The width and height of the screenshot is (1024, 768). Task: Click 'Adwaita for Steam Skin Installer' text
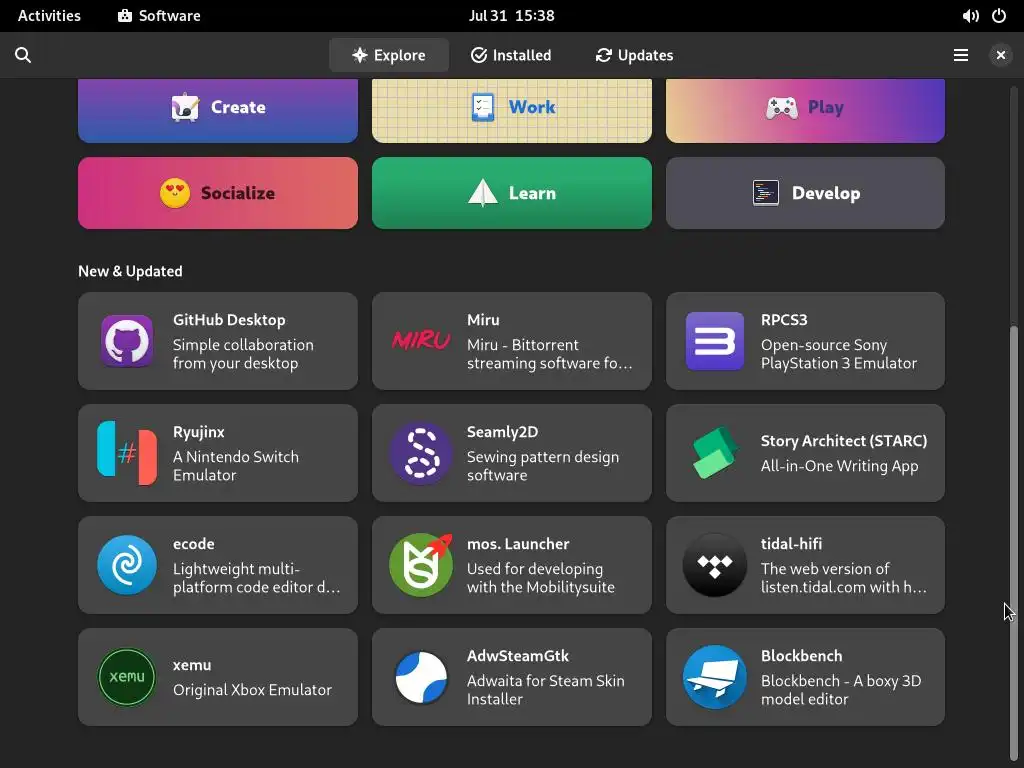pos(545,690)
